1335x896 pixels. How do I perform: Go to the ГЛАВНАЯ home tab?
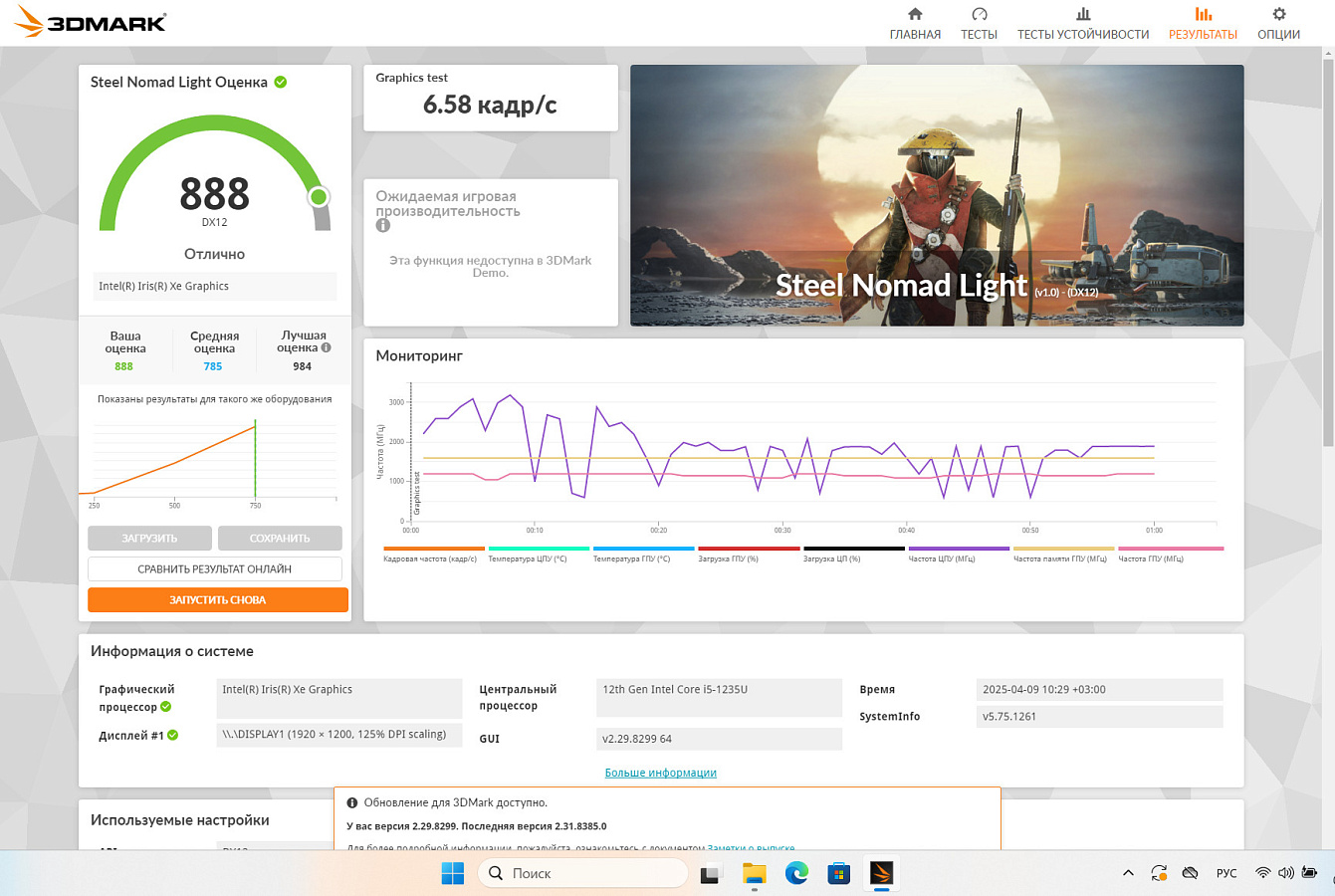tap(915, 24)
